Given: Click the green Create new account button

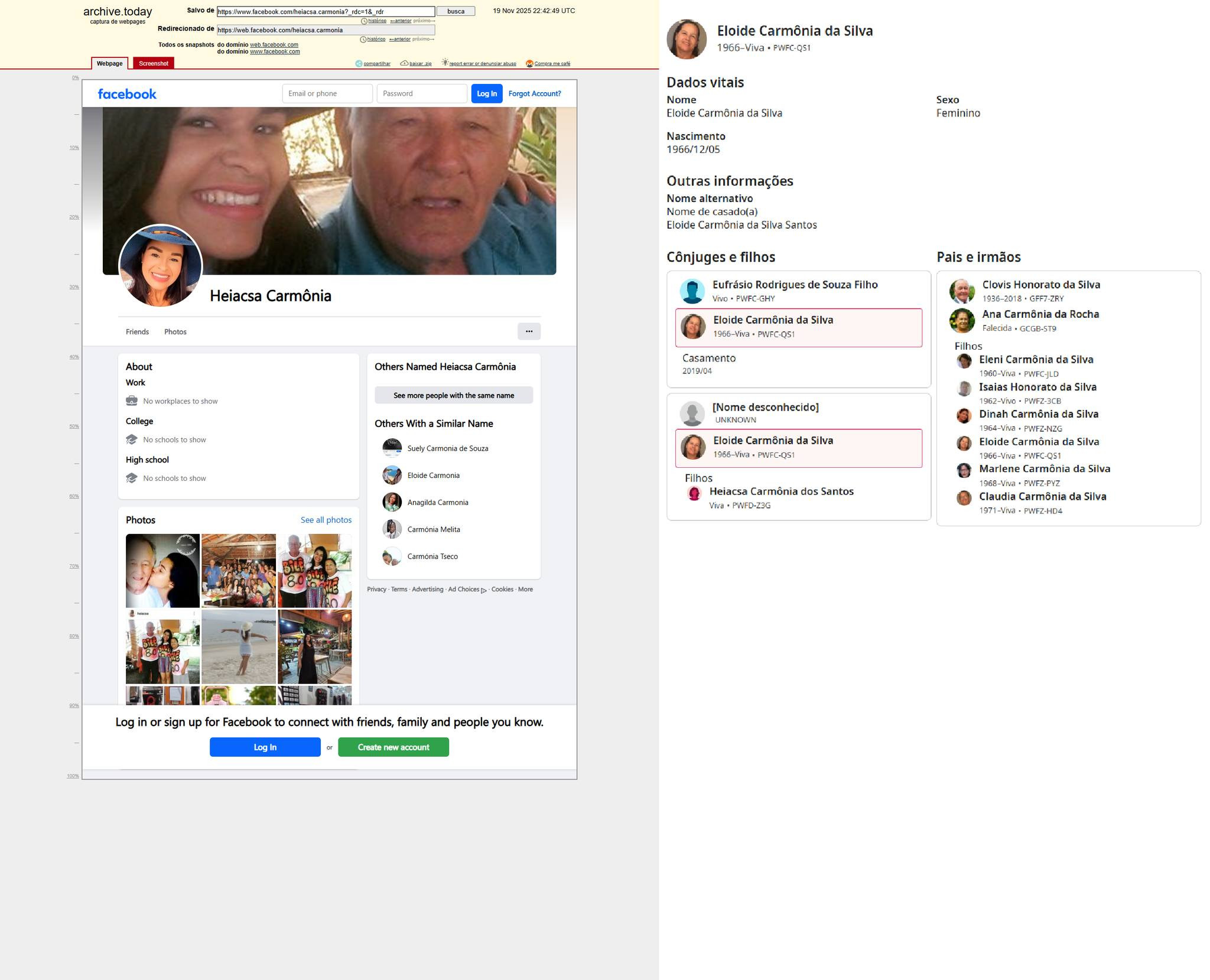Looking at the screenshot, I should click(x=393, y=747).
